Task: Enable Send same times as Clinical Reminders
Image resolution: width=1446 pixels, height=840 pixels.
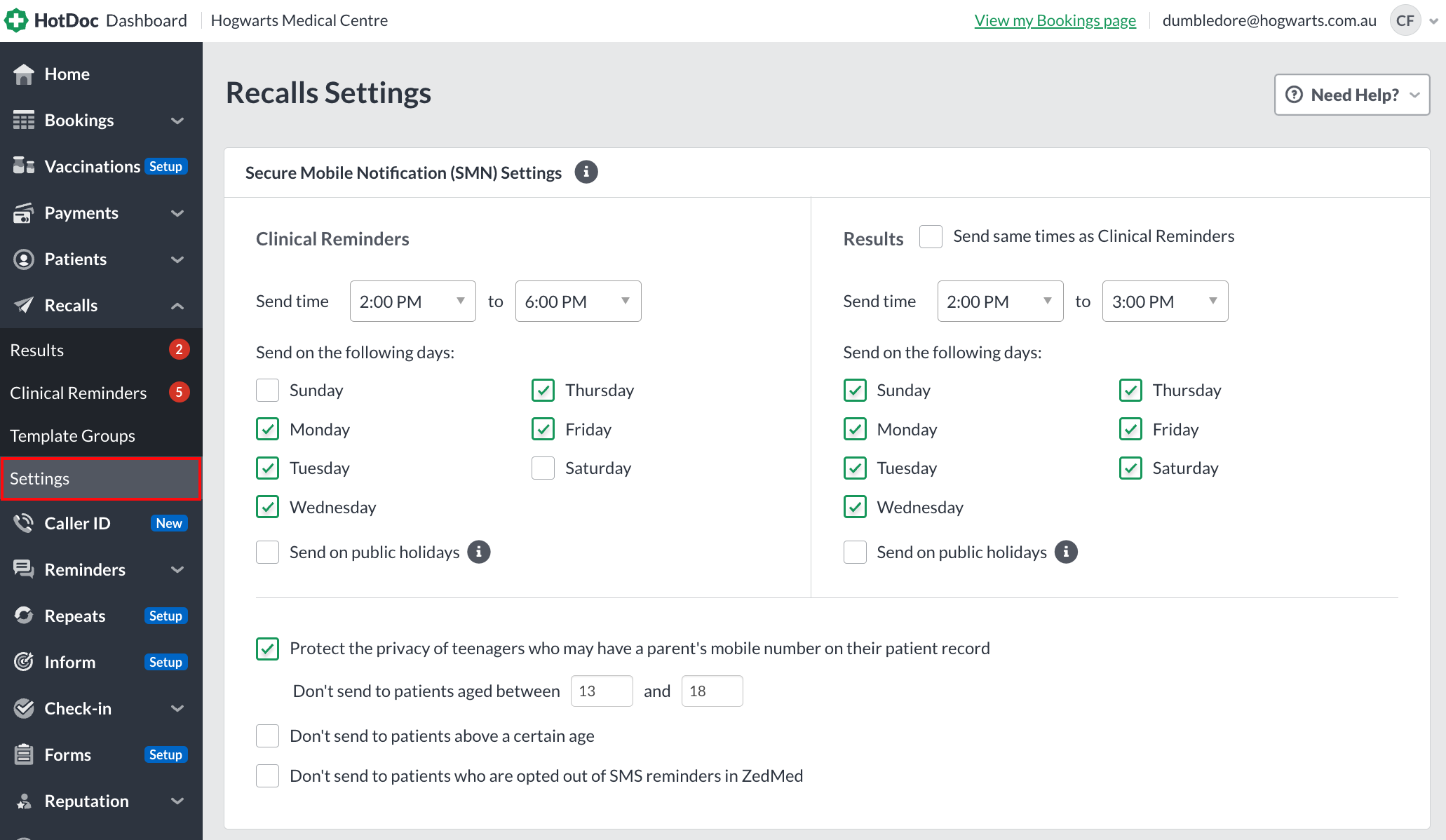Action: coord(931,236)
